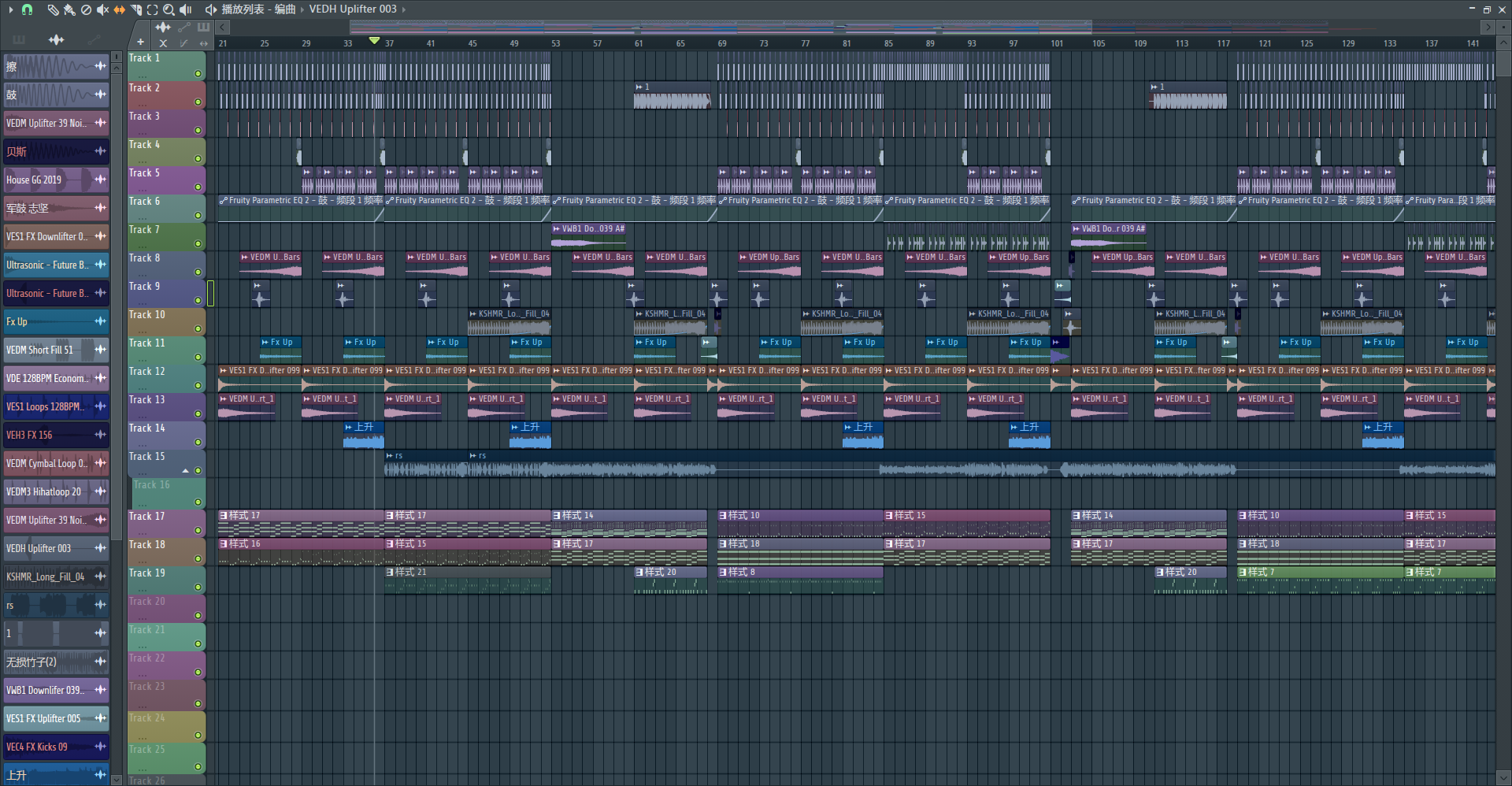Open the menu icon for KSHMR_Long_Fill_04
Screen dimensions: 1512x786
pos(100,577)
